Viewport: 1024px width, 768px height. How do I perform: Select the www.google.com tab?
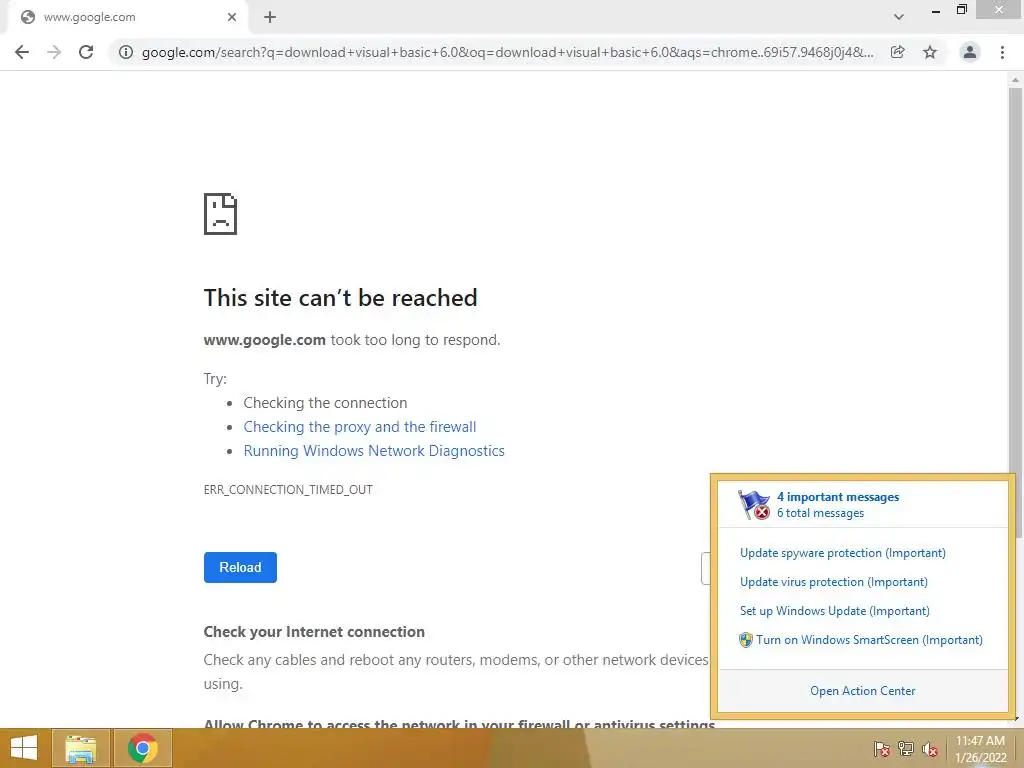(x=127, y=17)
